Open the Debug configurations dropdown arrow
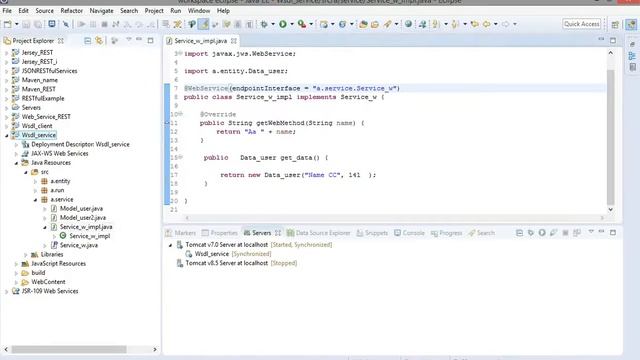 [x=273, y=24]
